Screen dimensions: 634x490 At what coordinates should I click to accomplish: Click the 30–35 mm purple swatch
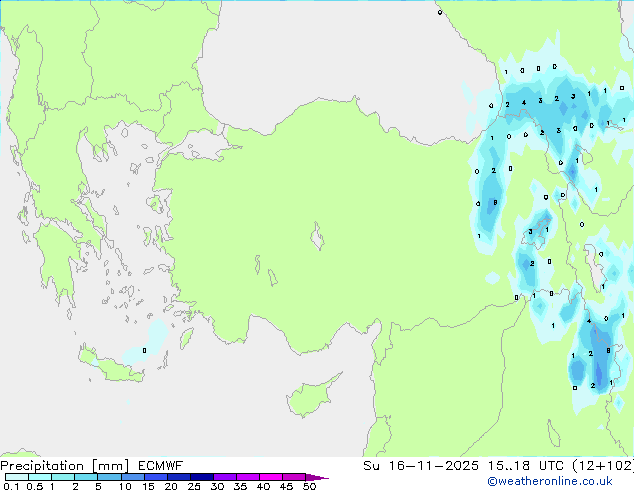[x=224, y=477]
